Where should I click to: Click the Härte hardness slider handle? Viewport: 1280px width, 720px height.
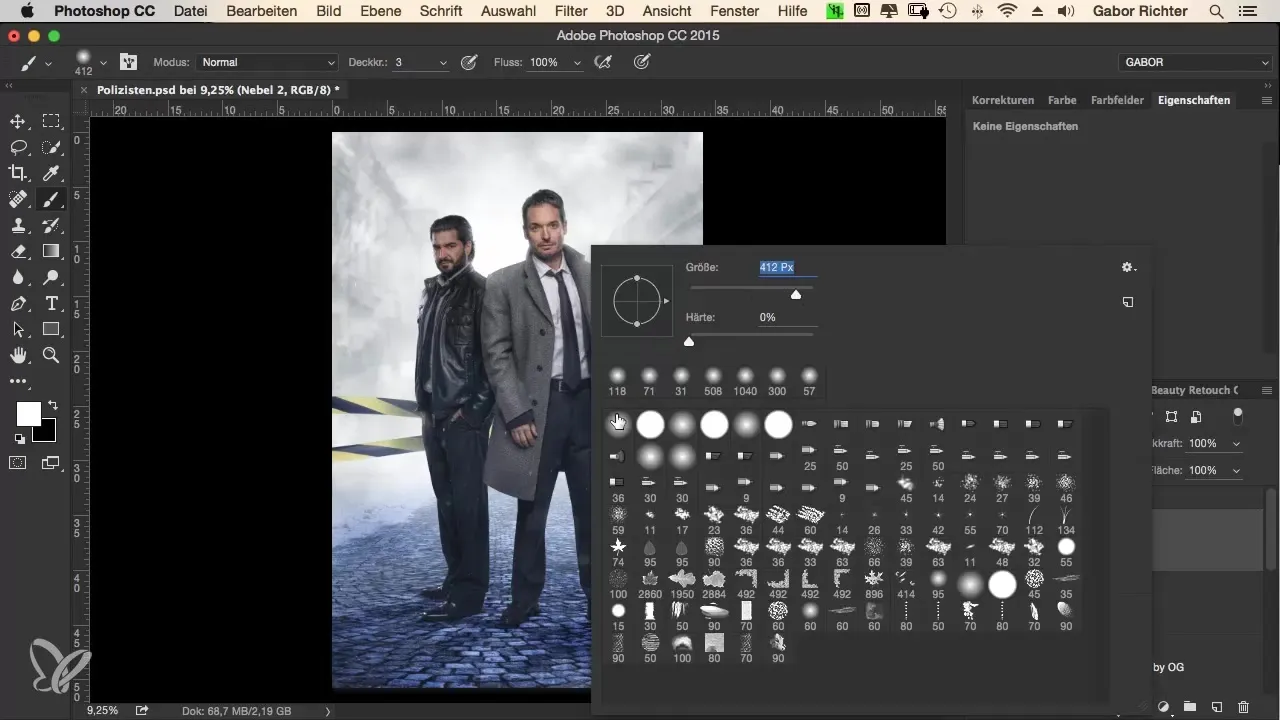click(x=688, y=341)
